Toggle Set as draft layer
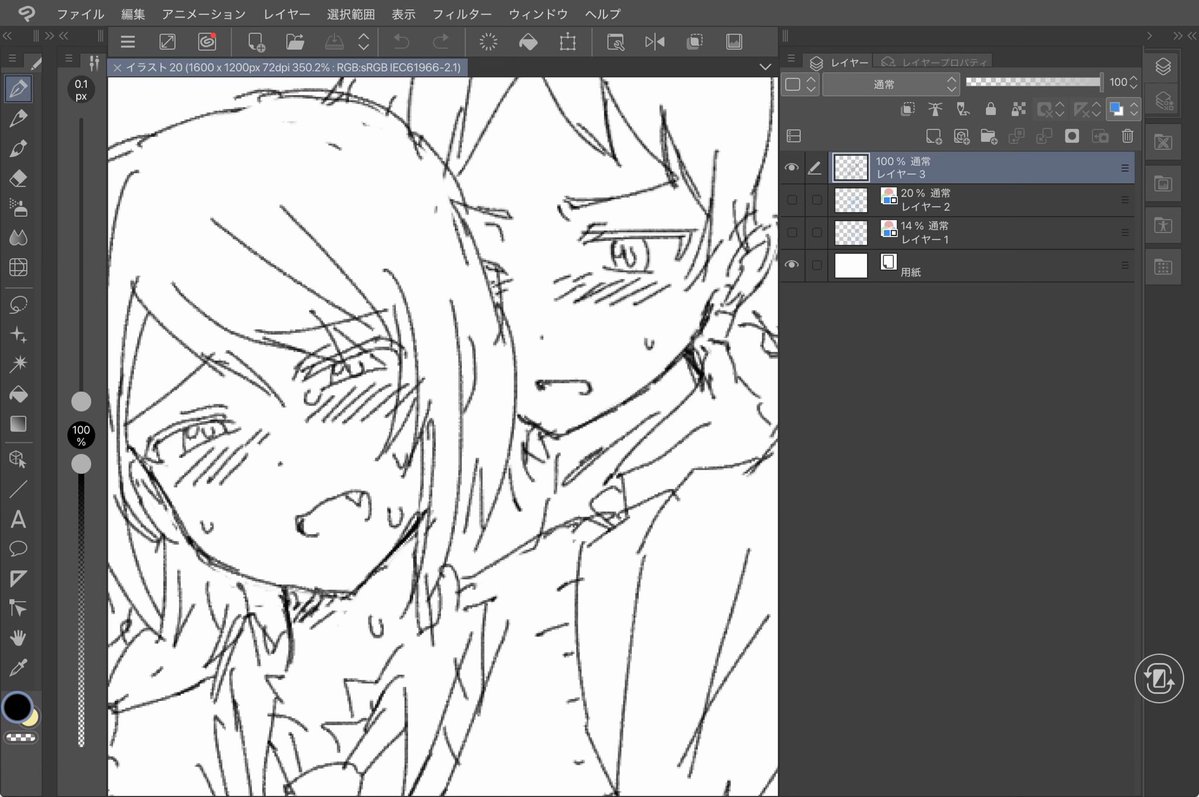 (x=963, y=109)
